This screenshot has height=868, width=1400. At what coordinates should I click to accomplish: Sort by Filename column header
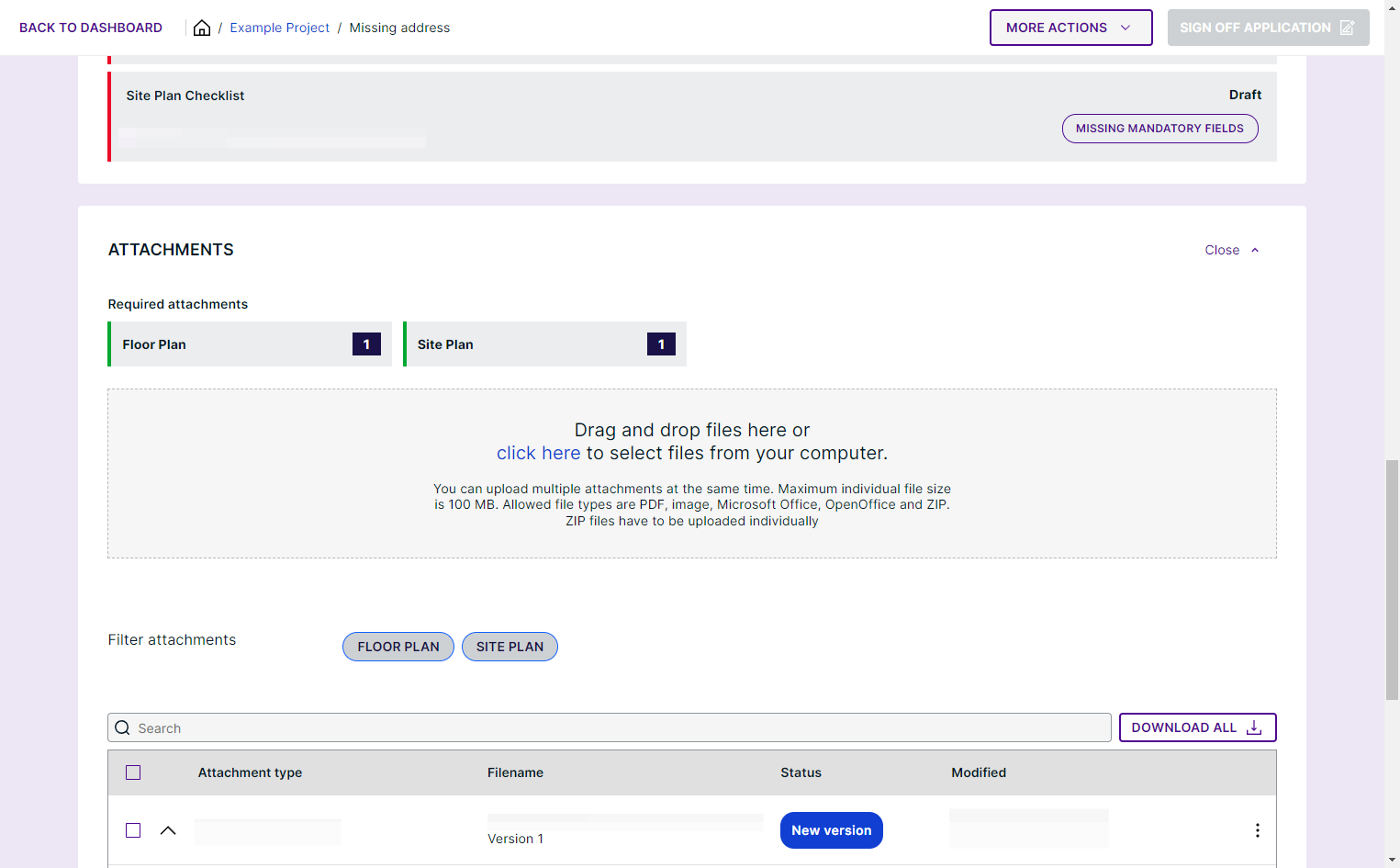click(515, 772)
